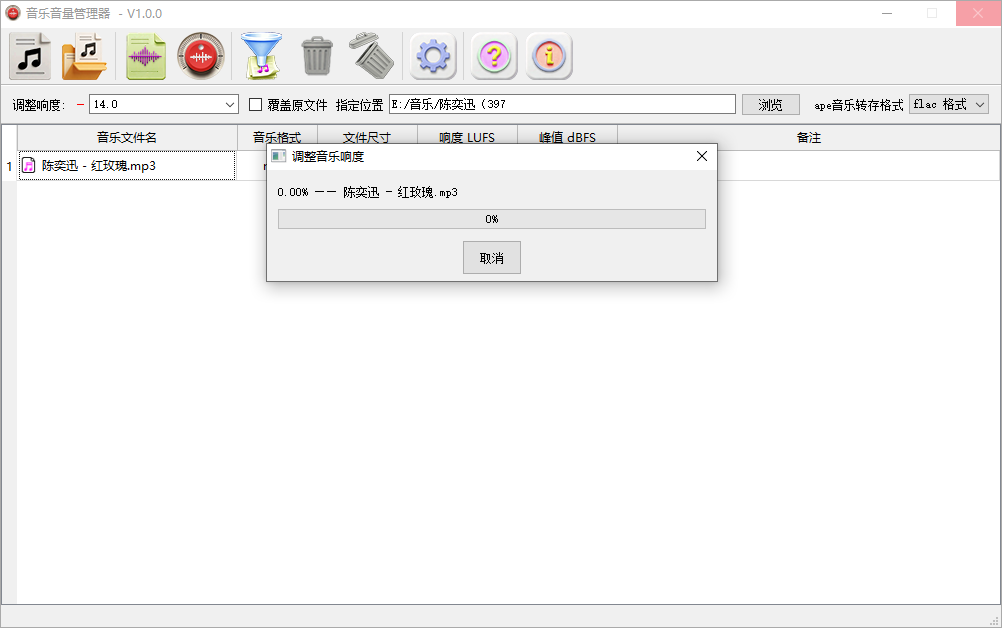Click the 浏览 browse button
Viewport: 1002px width, 628px height.
tap(771, 105)
